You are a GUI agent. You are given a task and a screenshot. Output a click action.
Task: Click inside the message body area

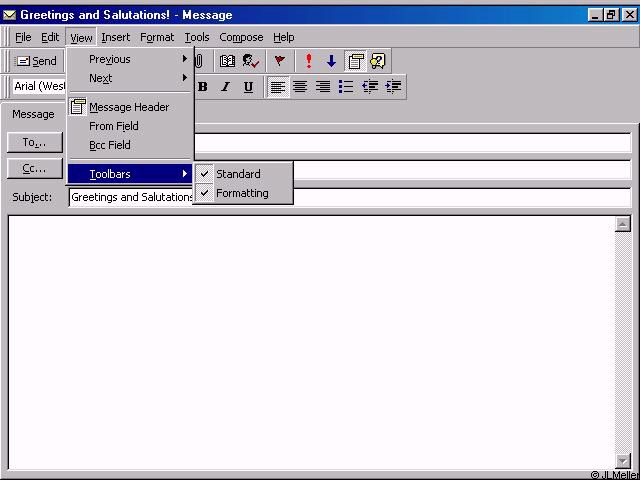coord(311,342)
